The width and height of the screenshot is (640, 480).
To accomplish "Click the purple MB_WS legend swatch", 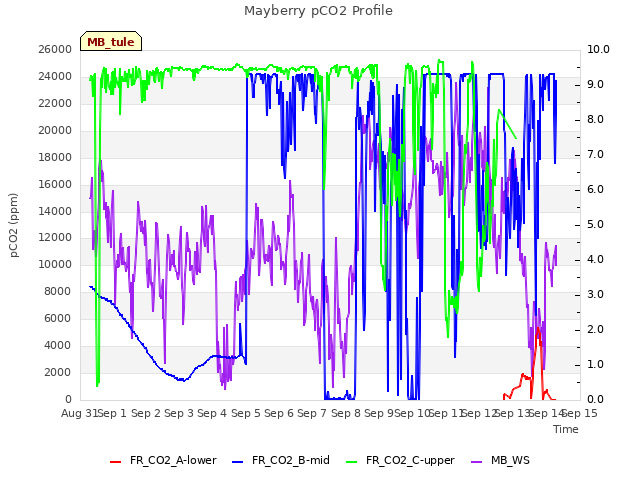I will coord(476,462).
